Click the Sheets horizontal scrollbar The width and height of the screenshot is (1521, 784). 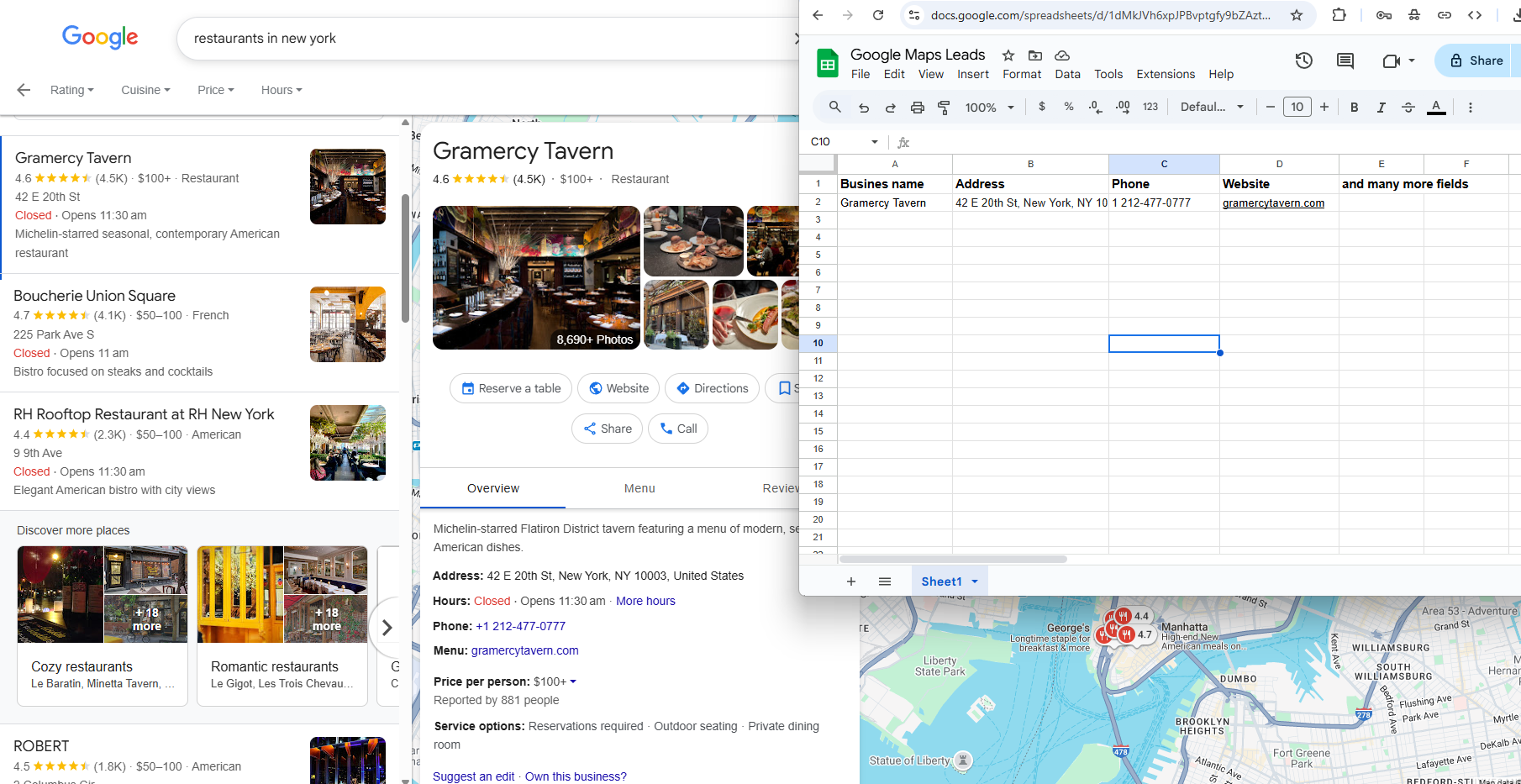[x=953, y=559]
